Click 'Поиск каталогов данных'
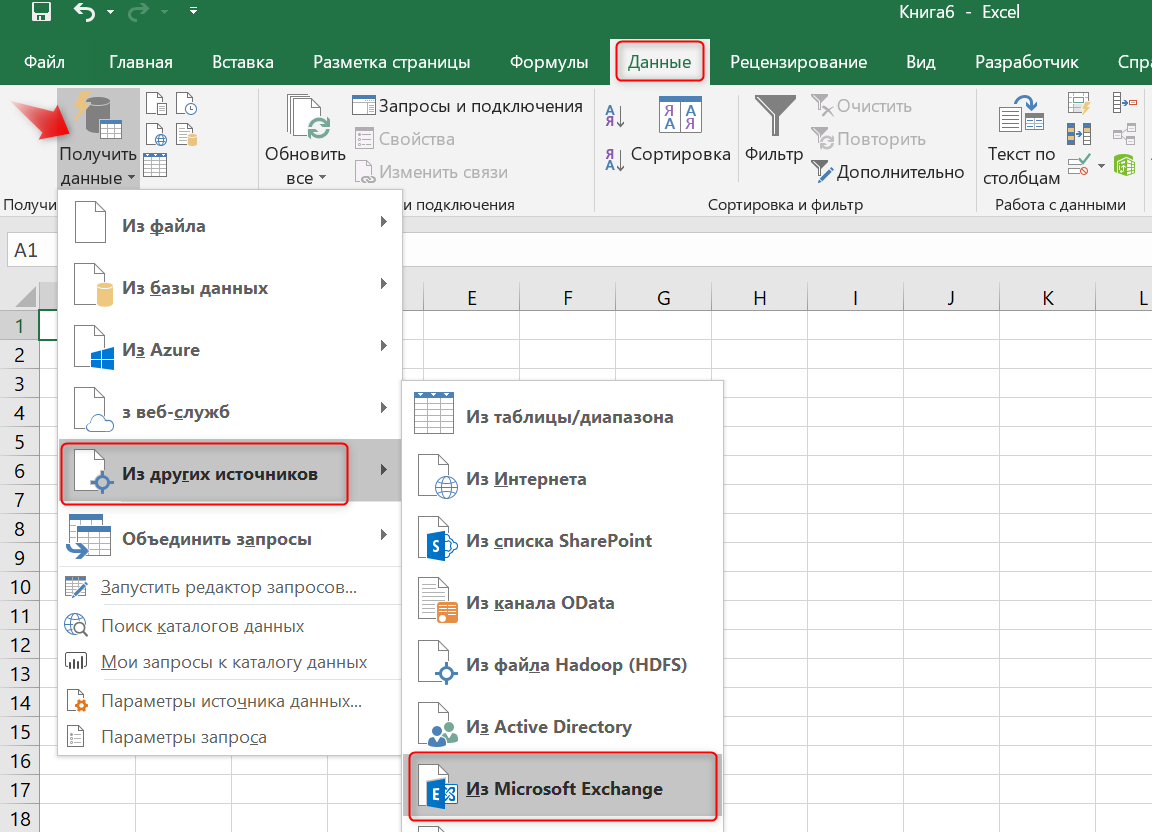1152x832 pixels. (230, 625)
